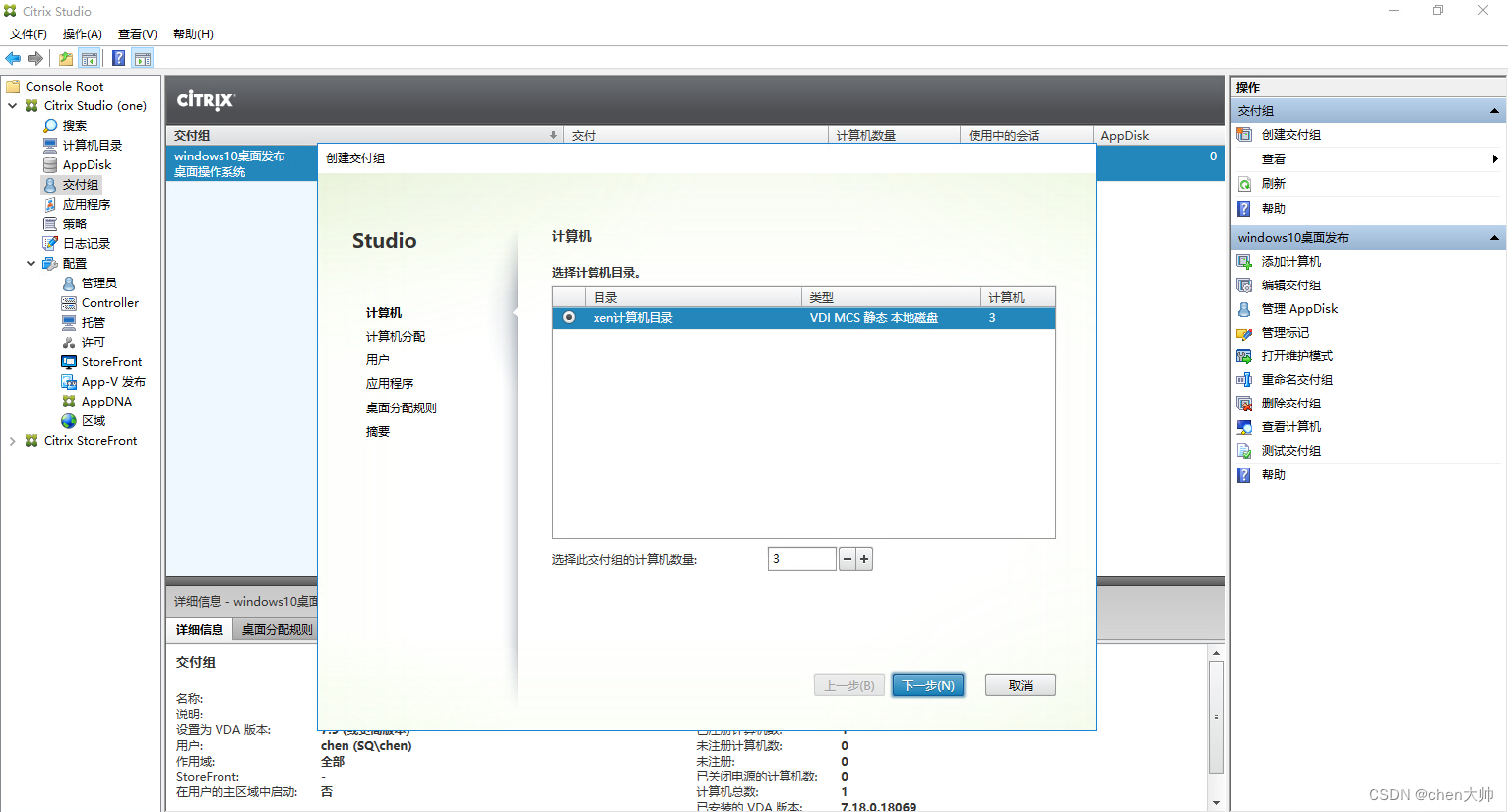Viewport: 1508px width, 812px height.
Task: Click the 下一步(N) button
Action: click(x=928, y=685)
